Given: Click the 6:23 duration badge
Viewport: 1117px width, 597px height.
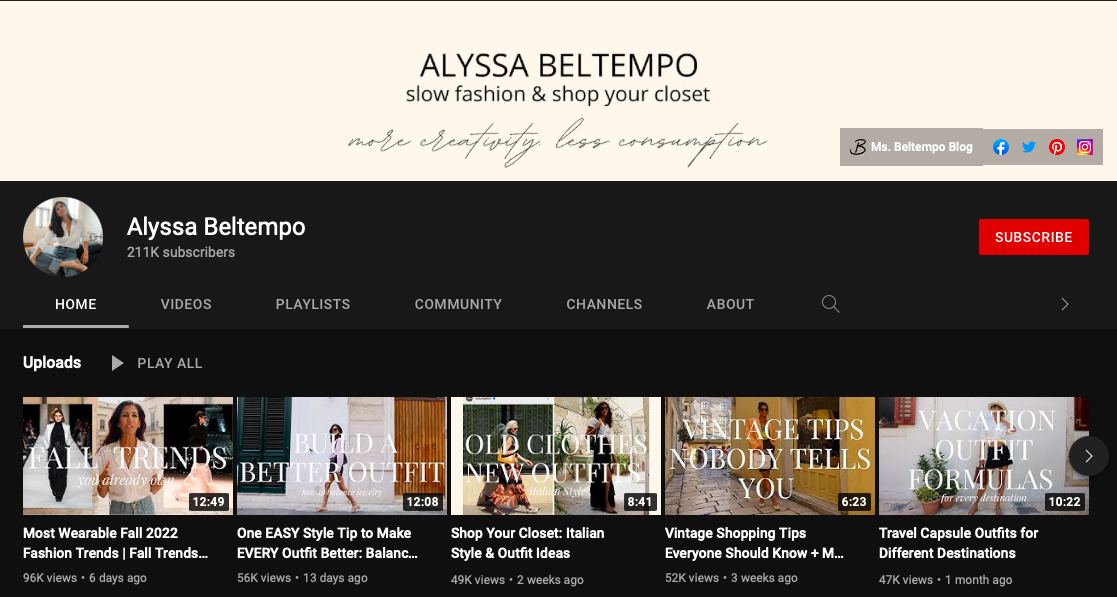Looking at the screenshot, I should (x=854, y=502).
